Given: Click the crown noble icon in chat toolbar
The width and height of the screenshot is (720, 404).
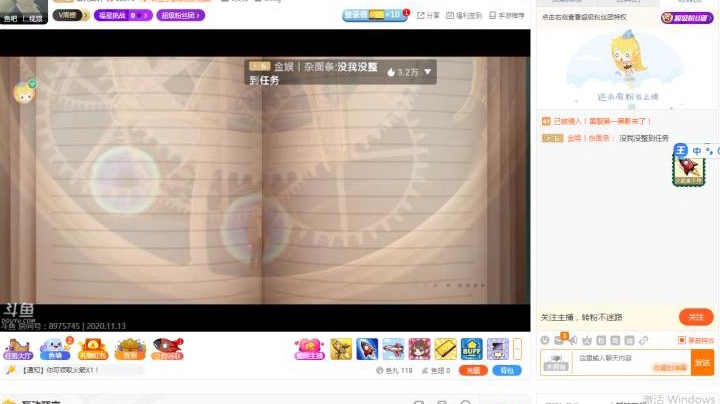Looking at the screenshot, I should [587, 340].
